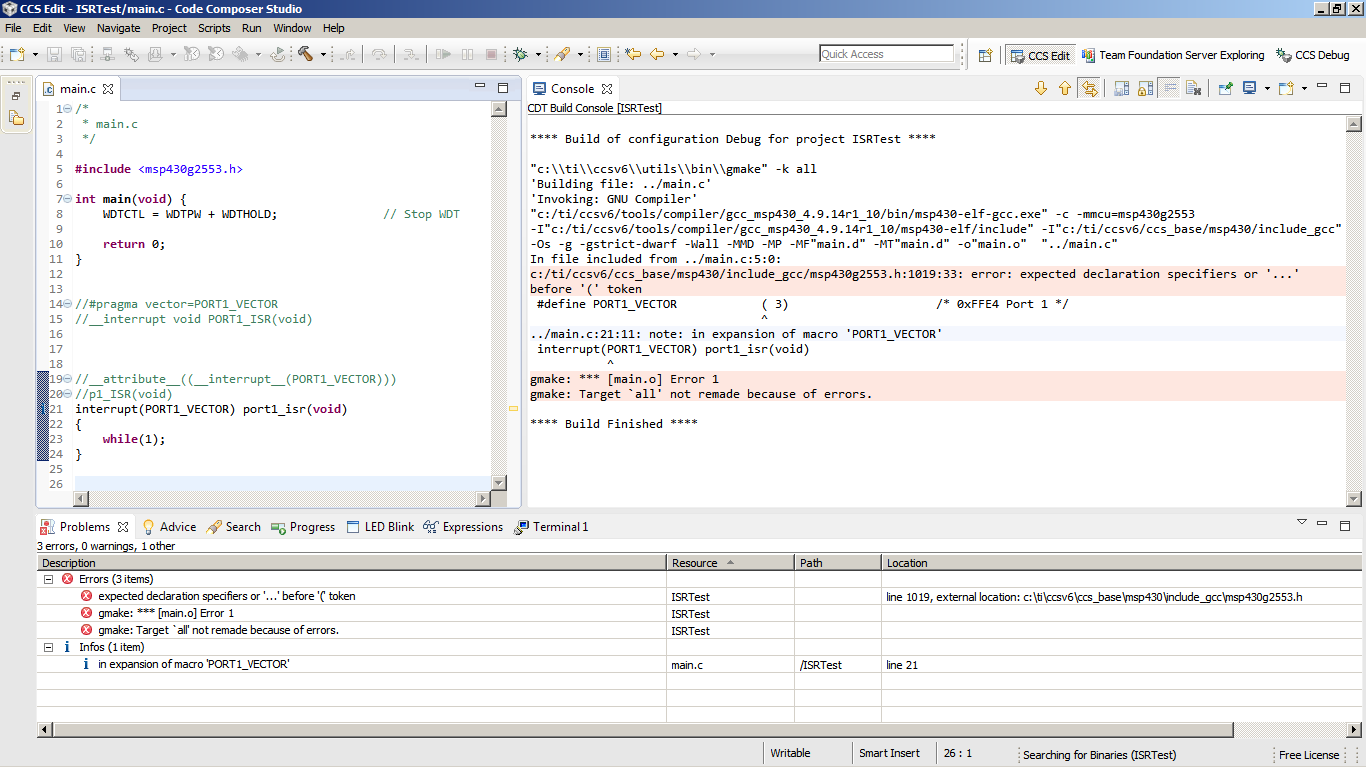Screen dimensions: 1366x768
Task: Toggle console word wrap button
Action: [x=1169, y=89]
